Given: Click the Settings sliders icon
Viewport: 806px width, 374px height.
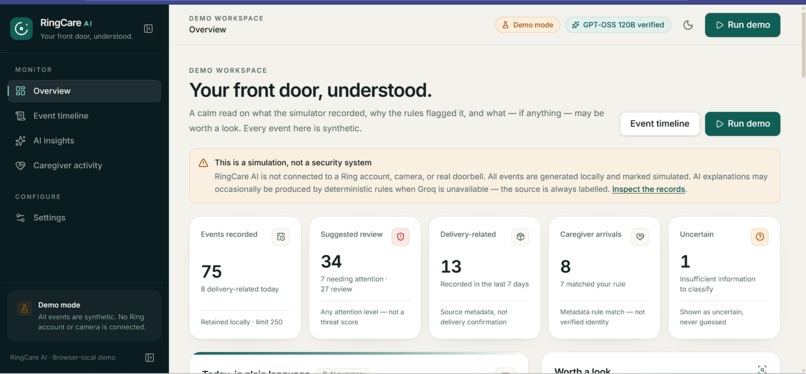Looking at the screenshot, I should click(21, 218).
